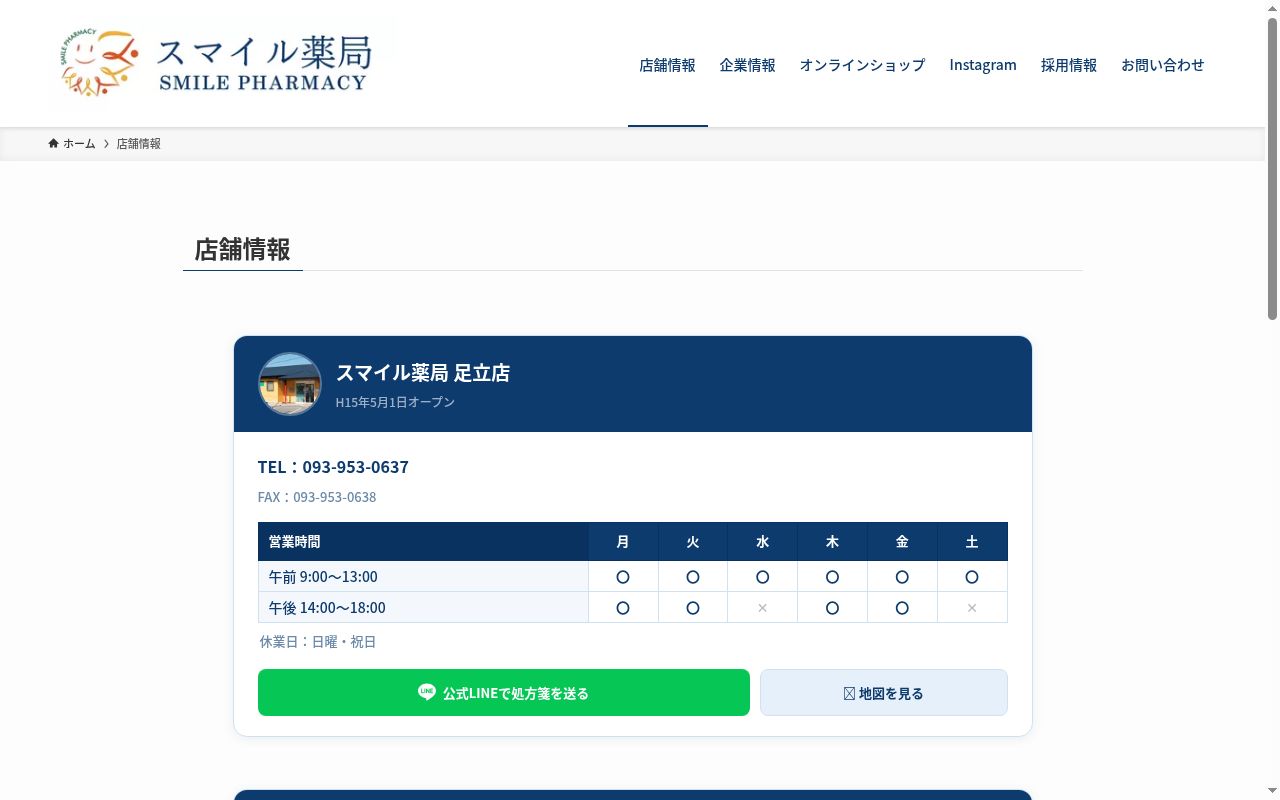Open the お問い合わせ menu item
This screenshot has height=800, width=1280.
click(1163, 65)
